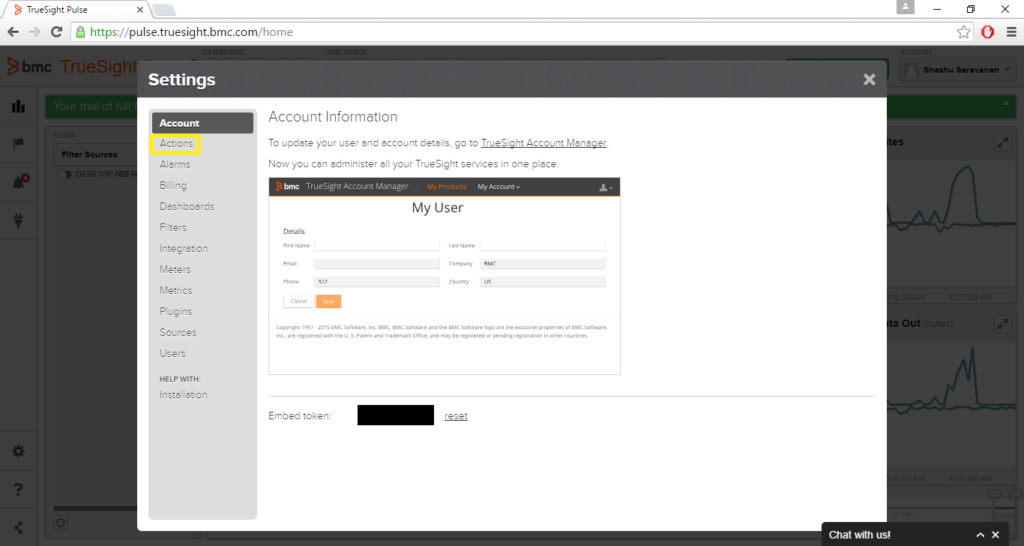The height and width of the screenshot is (546, 1024).
Task: Open Sources in the settings sidebar
Action: click(x=178, y=332)
